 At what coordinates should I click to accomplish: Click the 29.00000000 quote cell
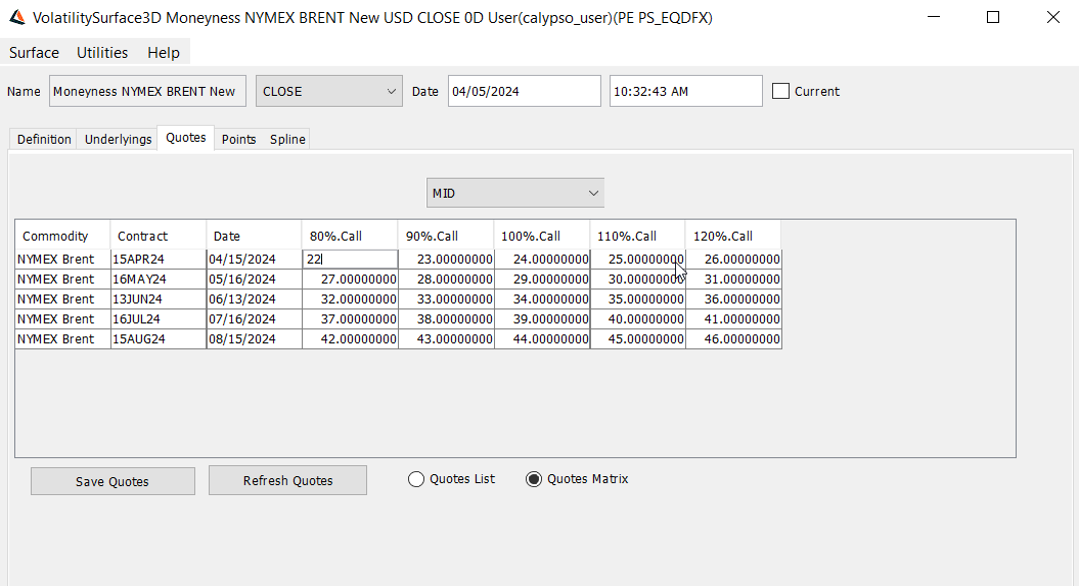click(542, 279)
